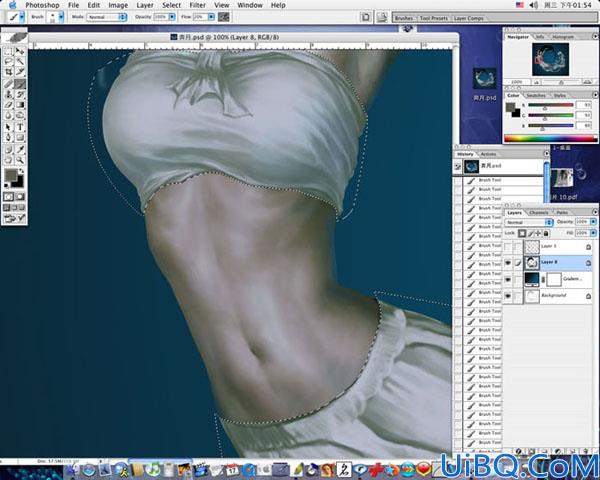Screen dimensions: 600x480
Task: Switch to the Swatches tab
Action: pyautogui.click(x=536, y=95)
